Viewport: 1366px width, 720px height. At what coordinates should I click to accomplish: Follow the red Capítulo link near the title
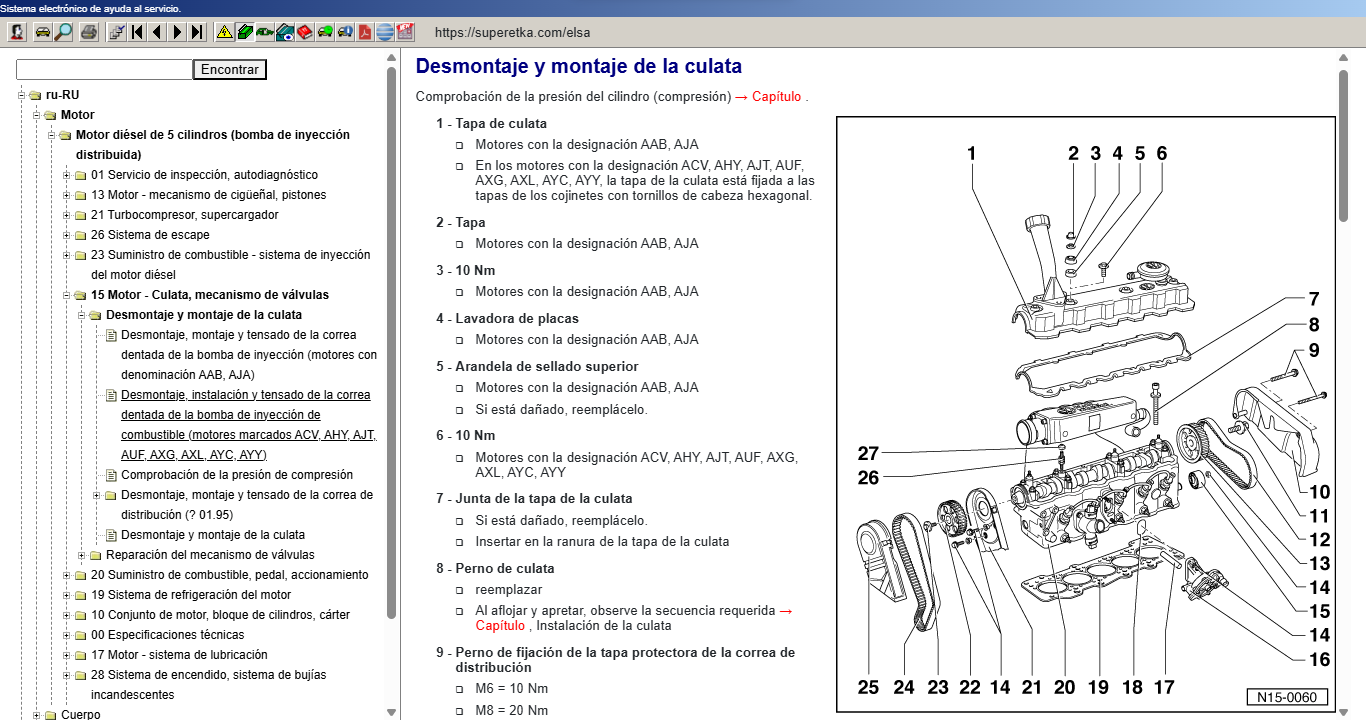776,97
